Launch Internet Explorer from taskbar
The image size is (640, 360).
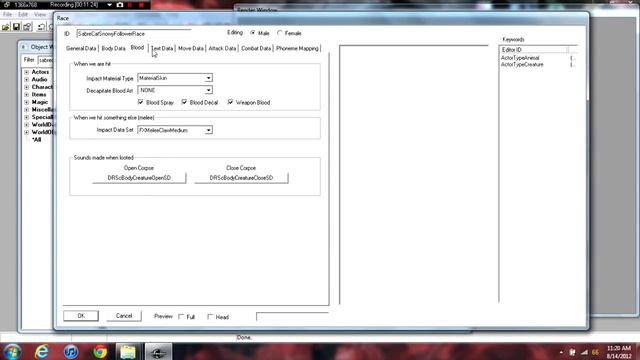coord(42,351)
